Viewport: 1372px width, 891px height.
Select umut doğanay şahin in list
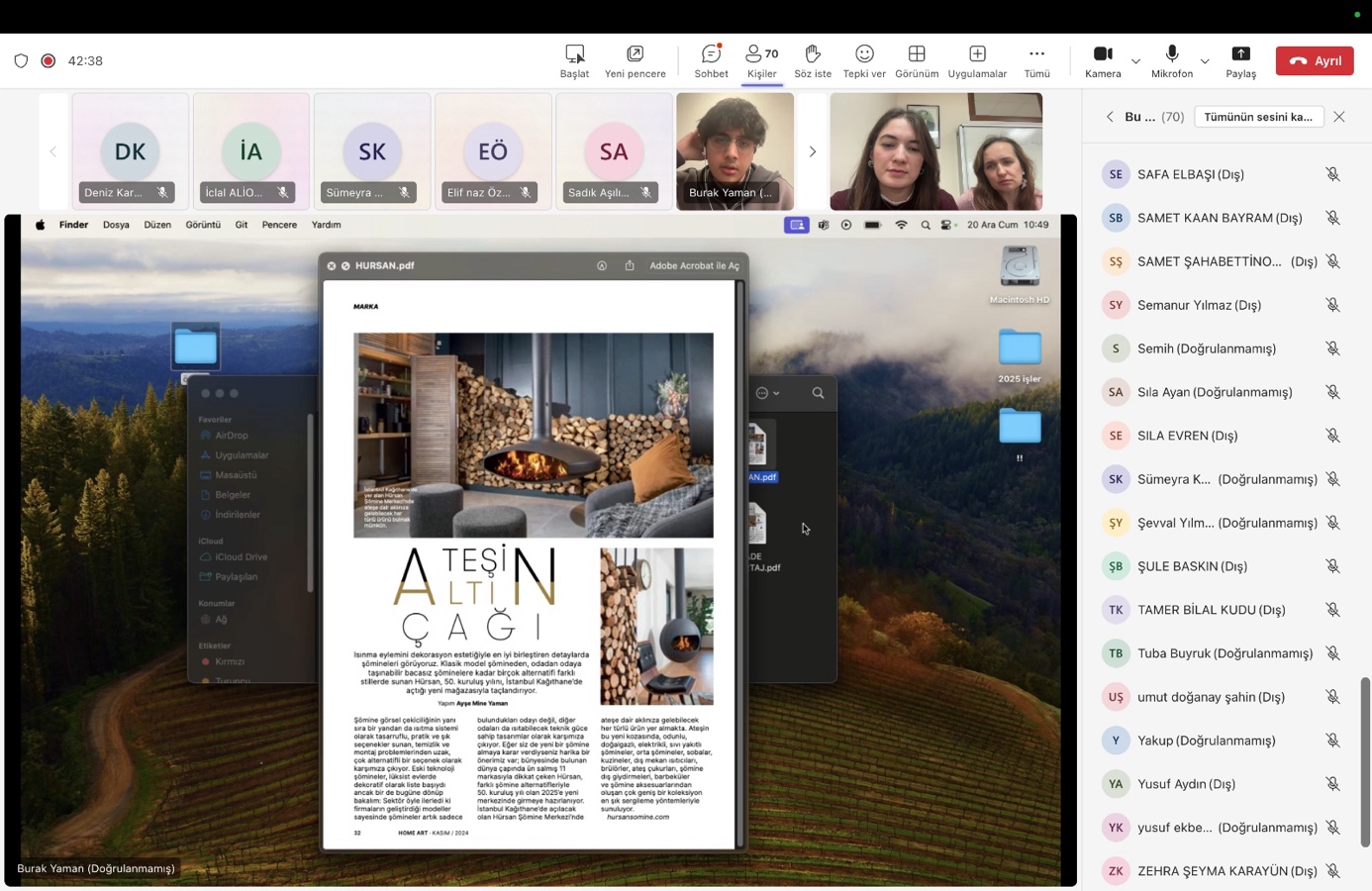click(1223, 697)
